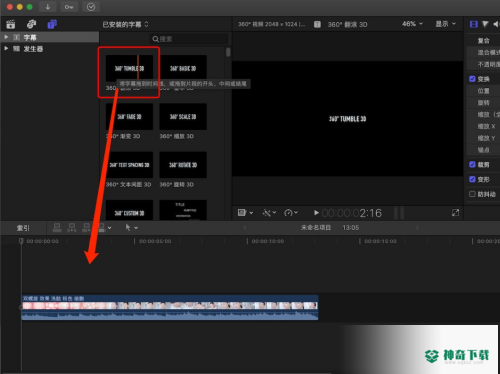Open the 46% zoom dropdown

click(x=412, y=24)
